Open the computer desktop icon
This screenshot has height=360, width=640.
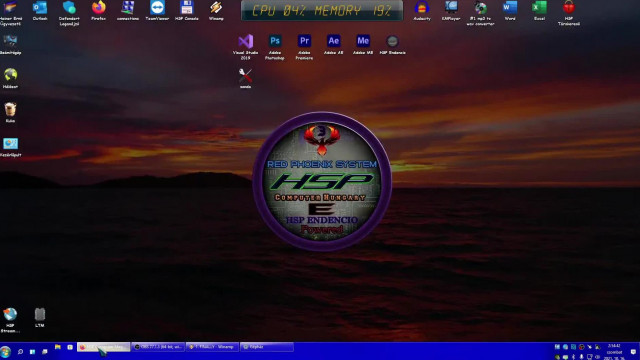10,45
